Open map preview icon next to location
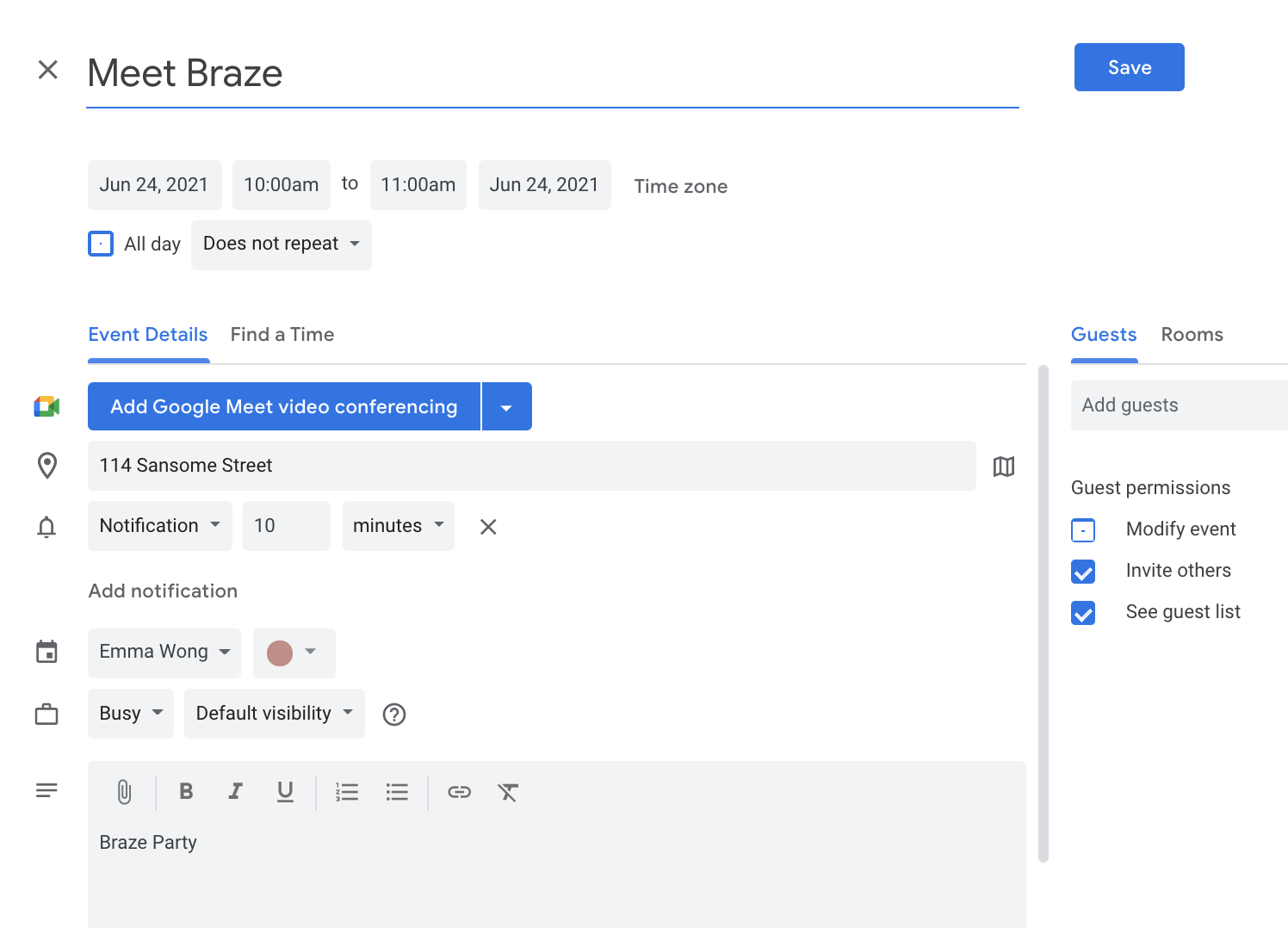The height and width of the screenshot is (928, 1288). tap(1004, 467)
